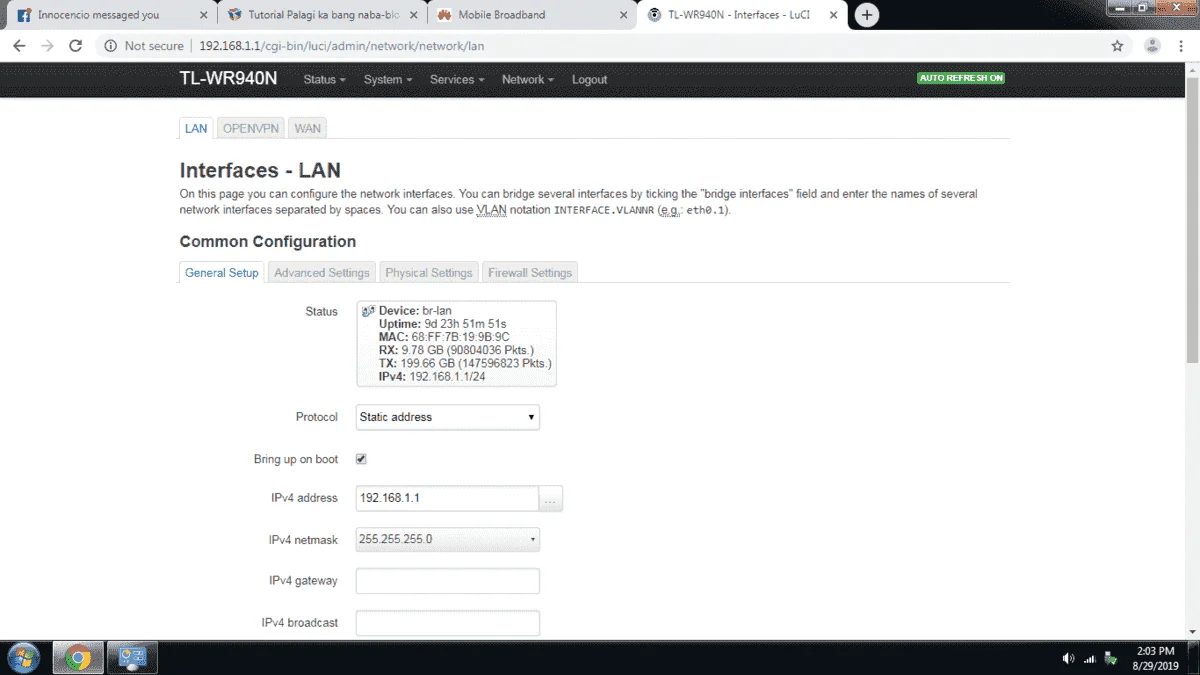Click the RX 9.78 GB status line

(x=457, y=350)
